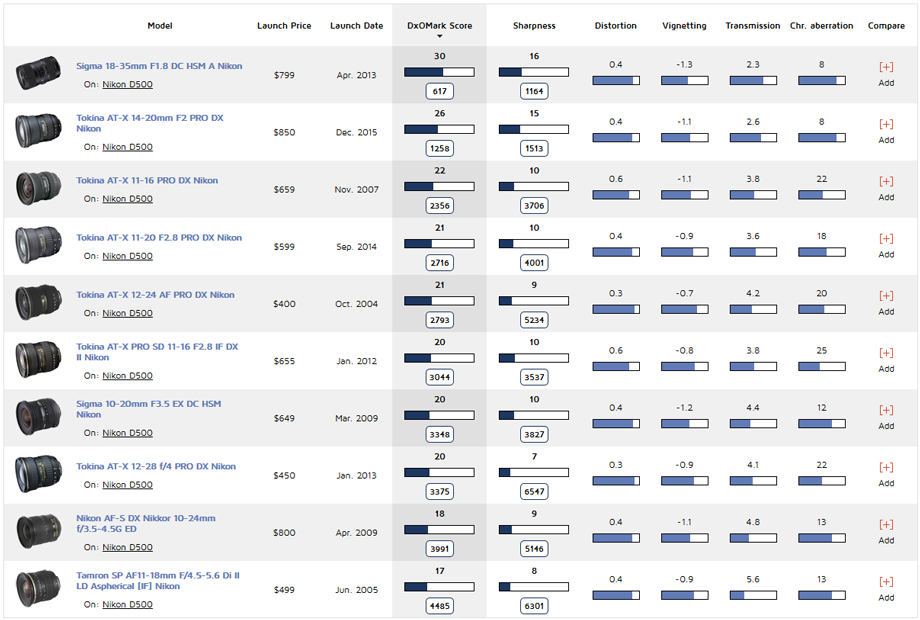The height and width of the screenshot is (620, 920).
Task: Add Nikon AF-S DX 10-24mm to compare
Action: click(886, 524)
